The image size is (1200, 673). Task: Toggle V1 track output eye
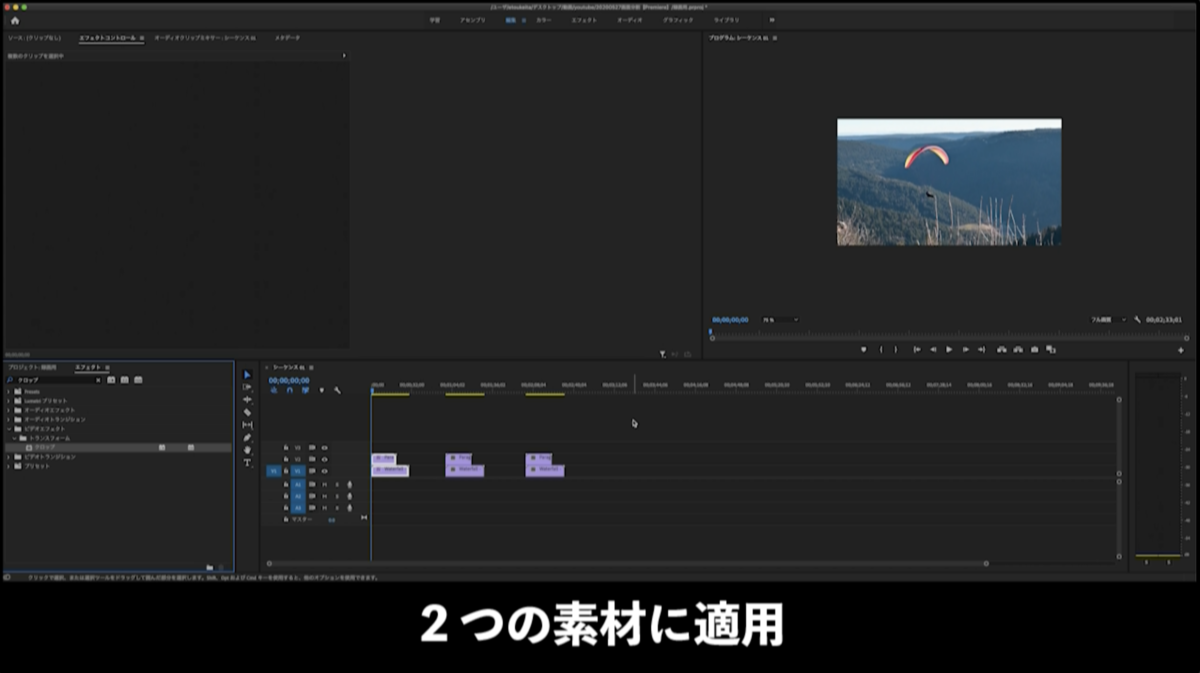324,471
